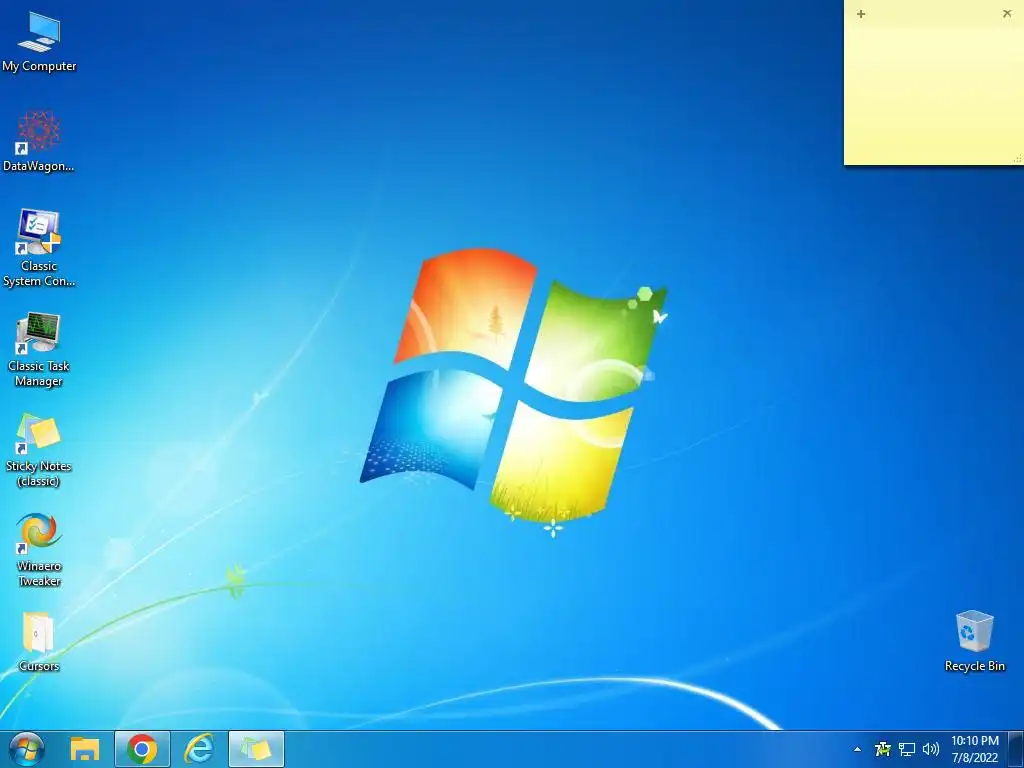The image size is (1024, 768).
Task: Switch to Google Chrome in taskbar
Action: click(142, 749)
